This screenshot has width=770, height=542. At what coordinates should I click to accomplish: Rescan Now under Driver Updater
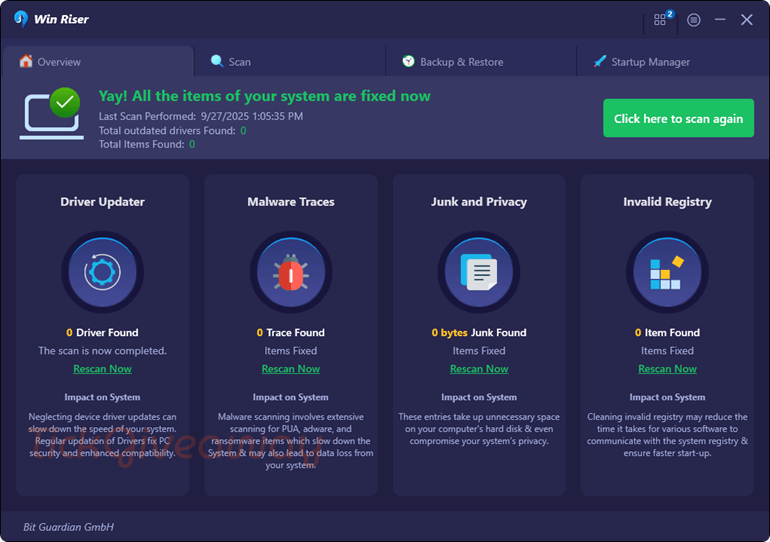tap(102, 369)
